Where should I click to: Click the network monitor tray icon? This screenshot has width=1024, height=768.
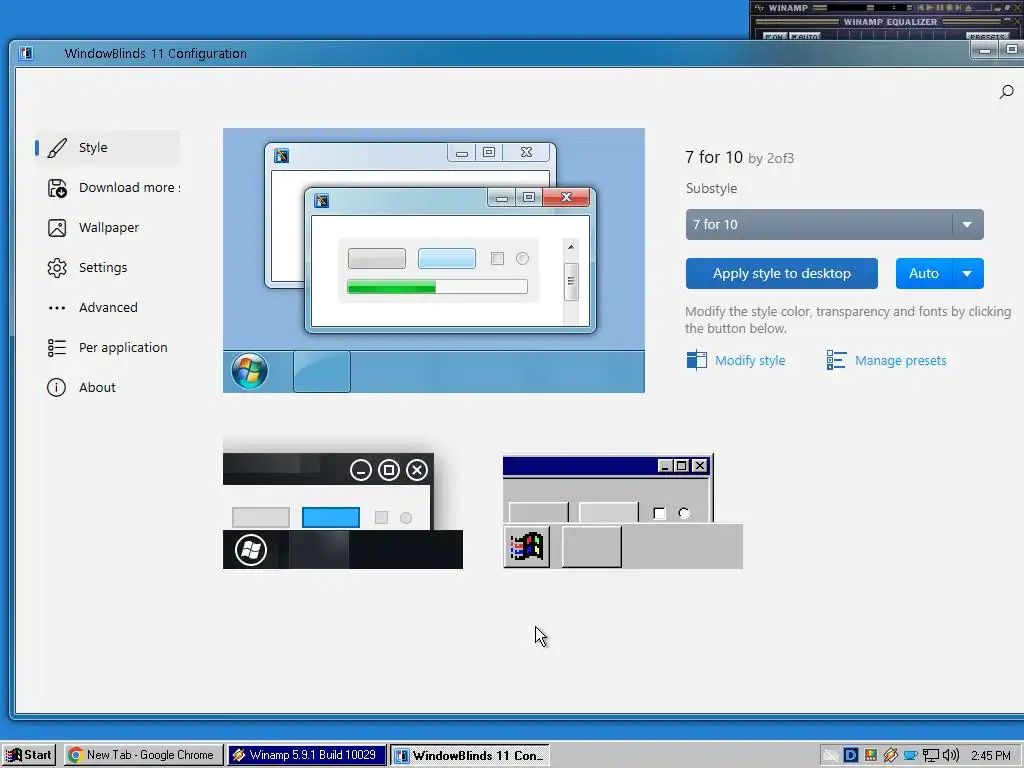tap(931, 756)
